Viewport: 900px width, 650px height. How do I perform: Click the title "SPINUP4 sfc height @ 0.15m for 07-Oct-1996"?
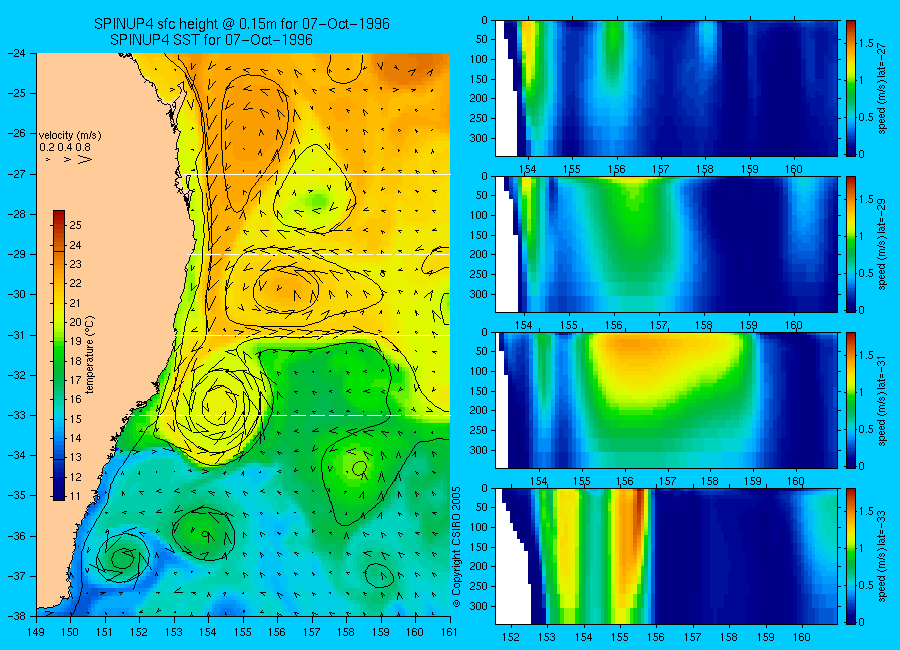pos(242,24)
